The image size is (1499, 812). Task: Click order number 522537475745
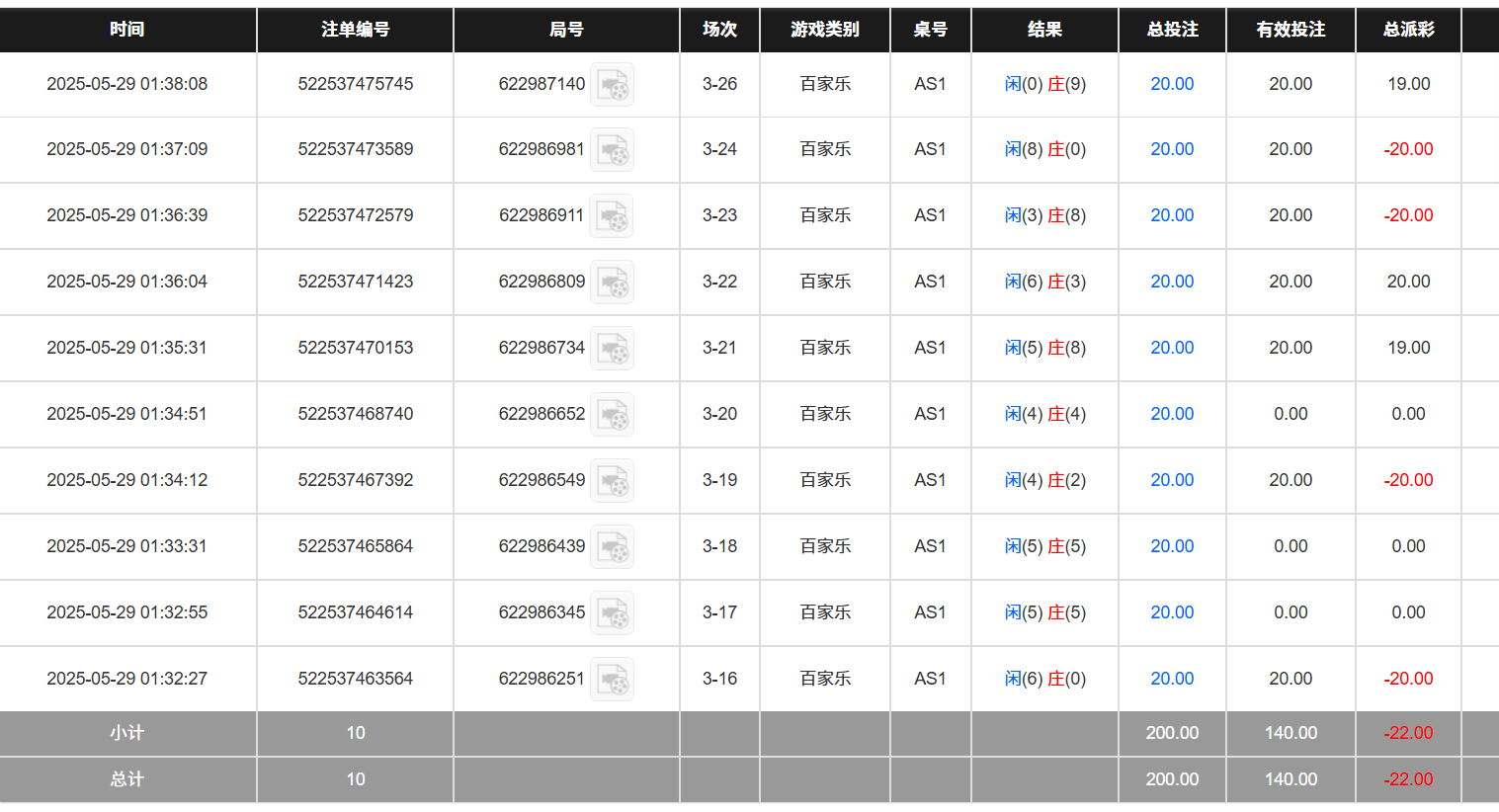pyautogui.click(x=355, y=84)
